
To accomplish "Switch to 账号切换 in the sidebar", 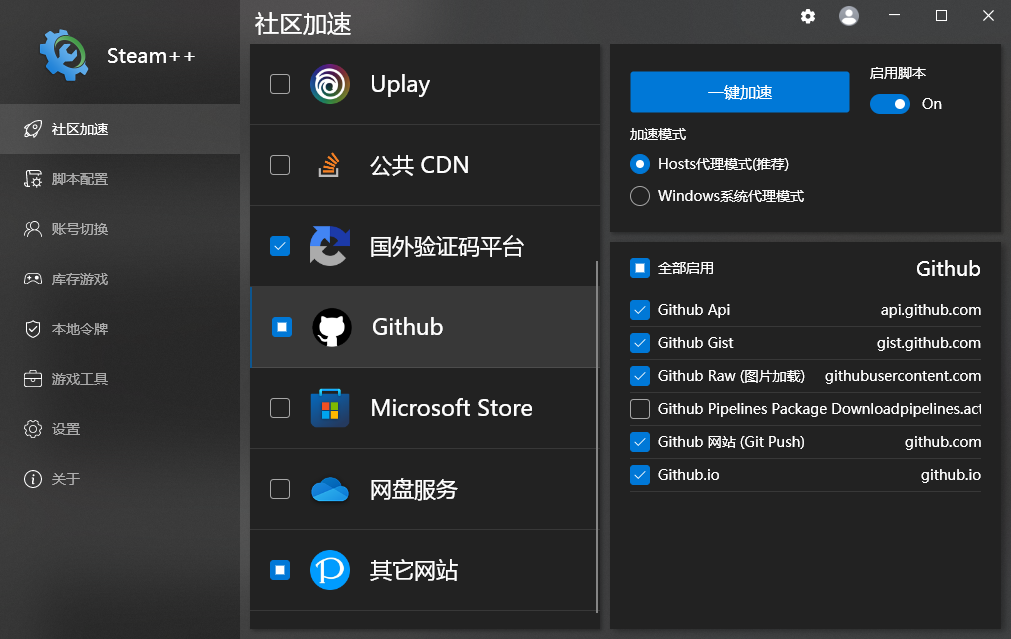I will 120,229.
